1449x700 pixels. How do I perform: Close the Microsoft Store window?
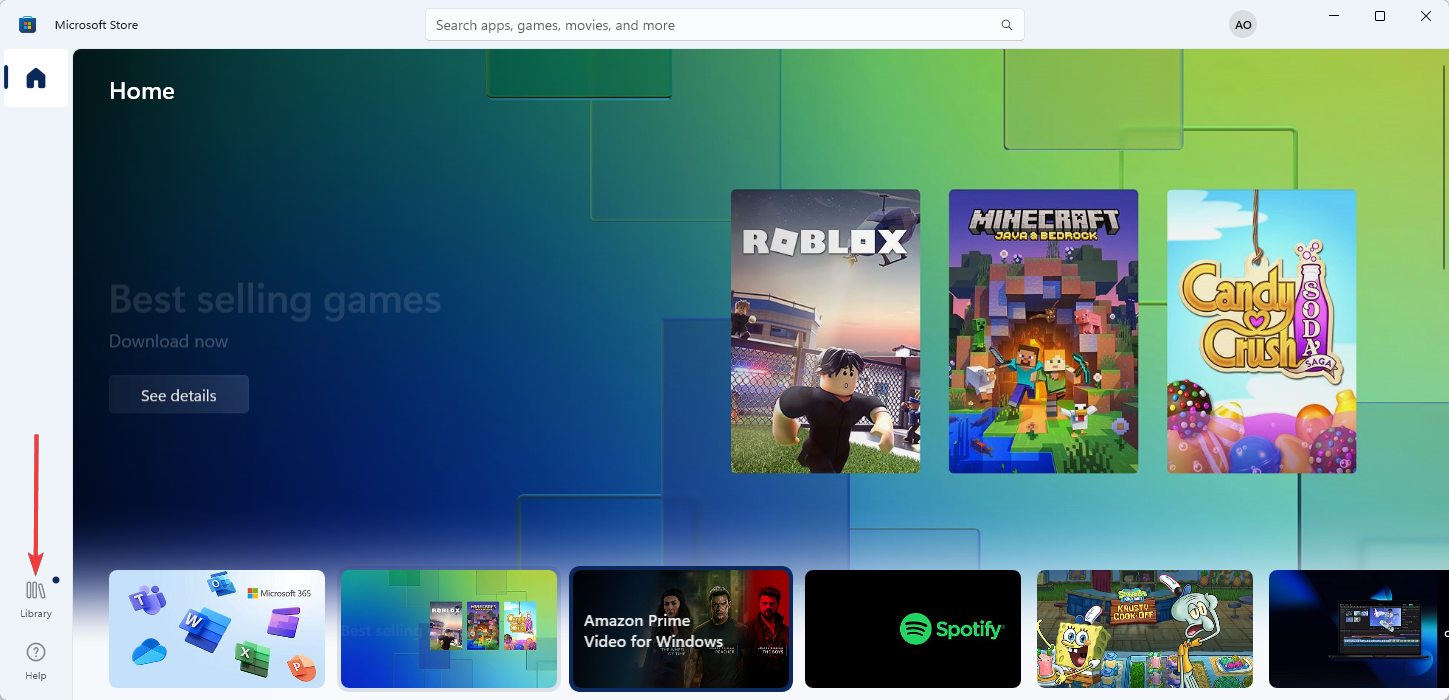point(1426,16)
